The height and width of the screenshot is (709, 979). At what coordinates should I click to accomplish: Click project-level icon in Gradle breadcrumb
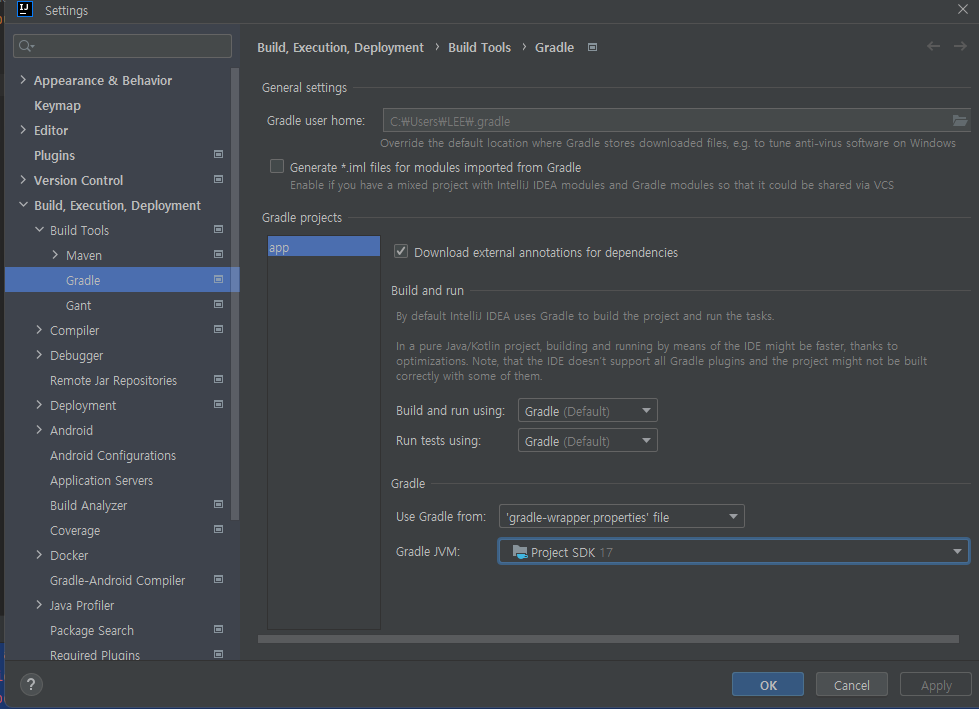coord(593,47)
